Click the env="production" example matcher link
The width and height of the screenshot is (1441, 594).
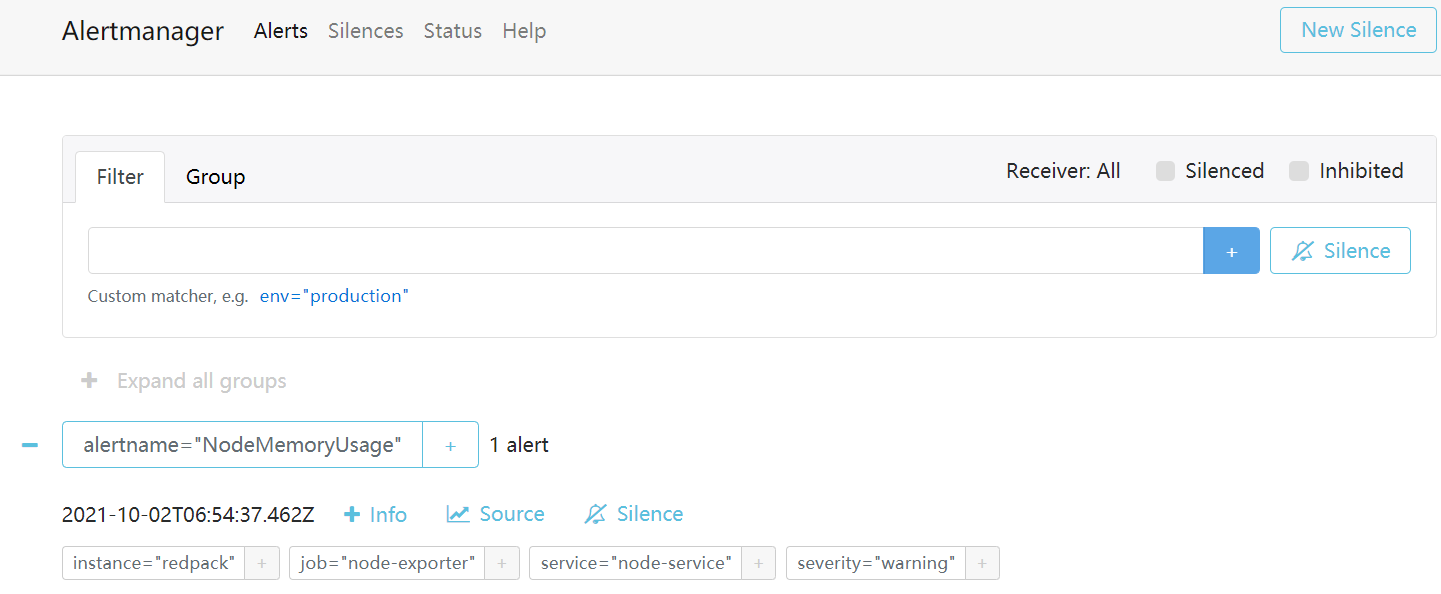click(334, 295)
